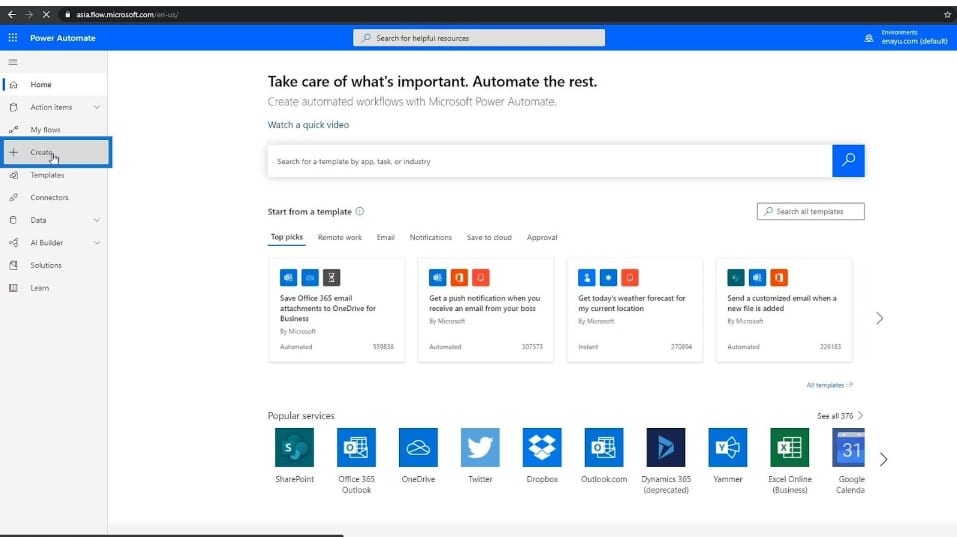Select the Remote work tab
957x537 pixels.
click(340, 237)
